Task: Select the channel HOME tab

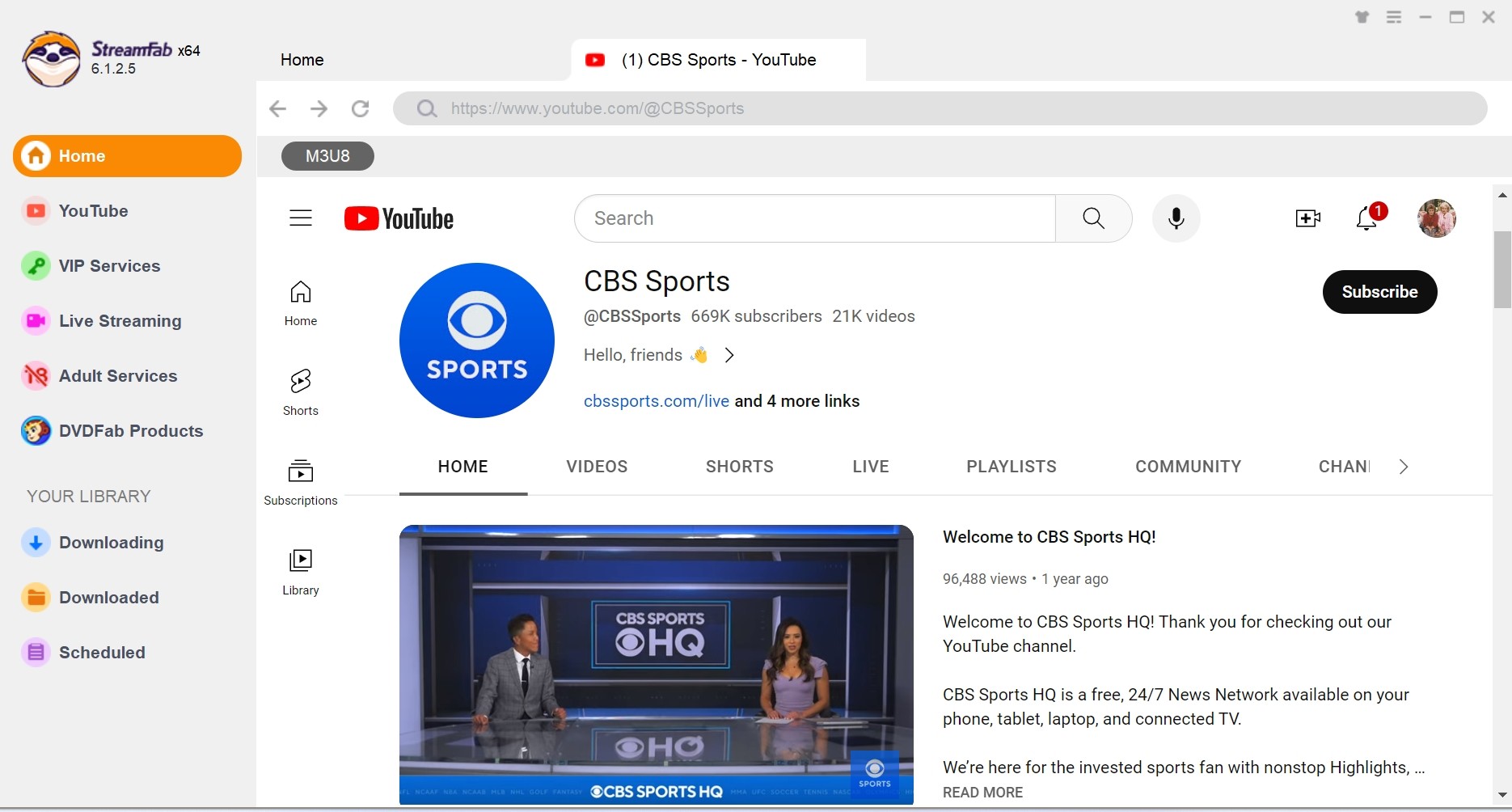Action: coord(463,467)
